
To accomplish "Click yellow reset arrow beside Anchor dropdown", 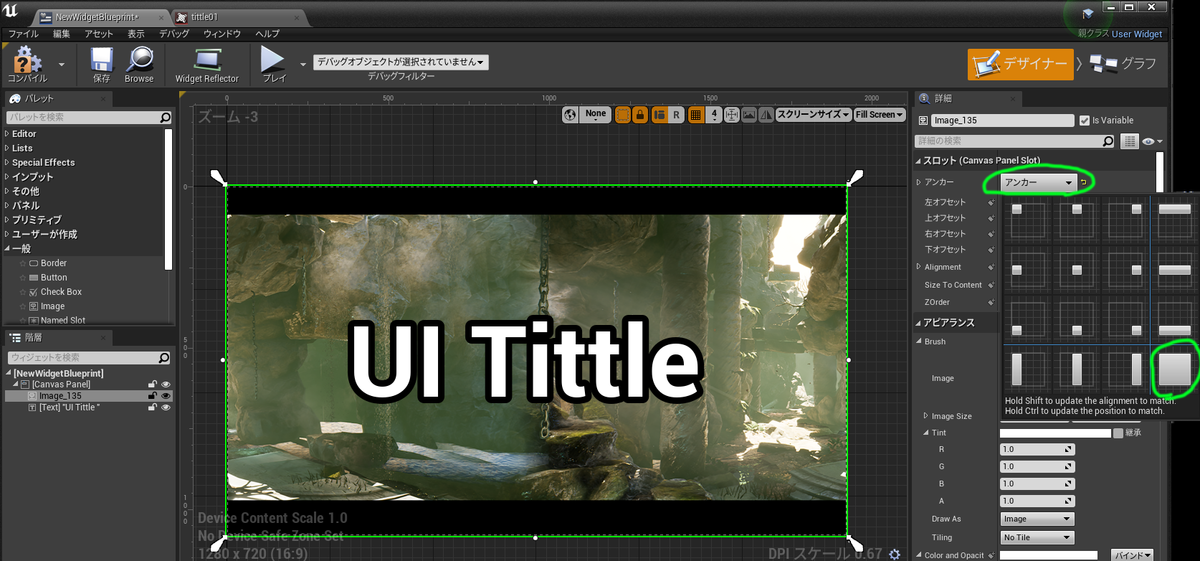I will click(1085, 183).
